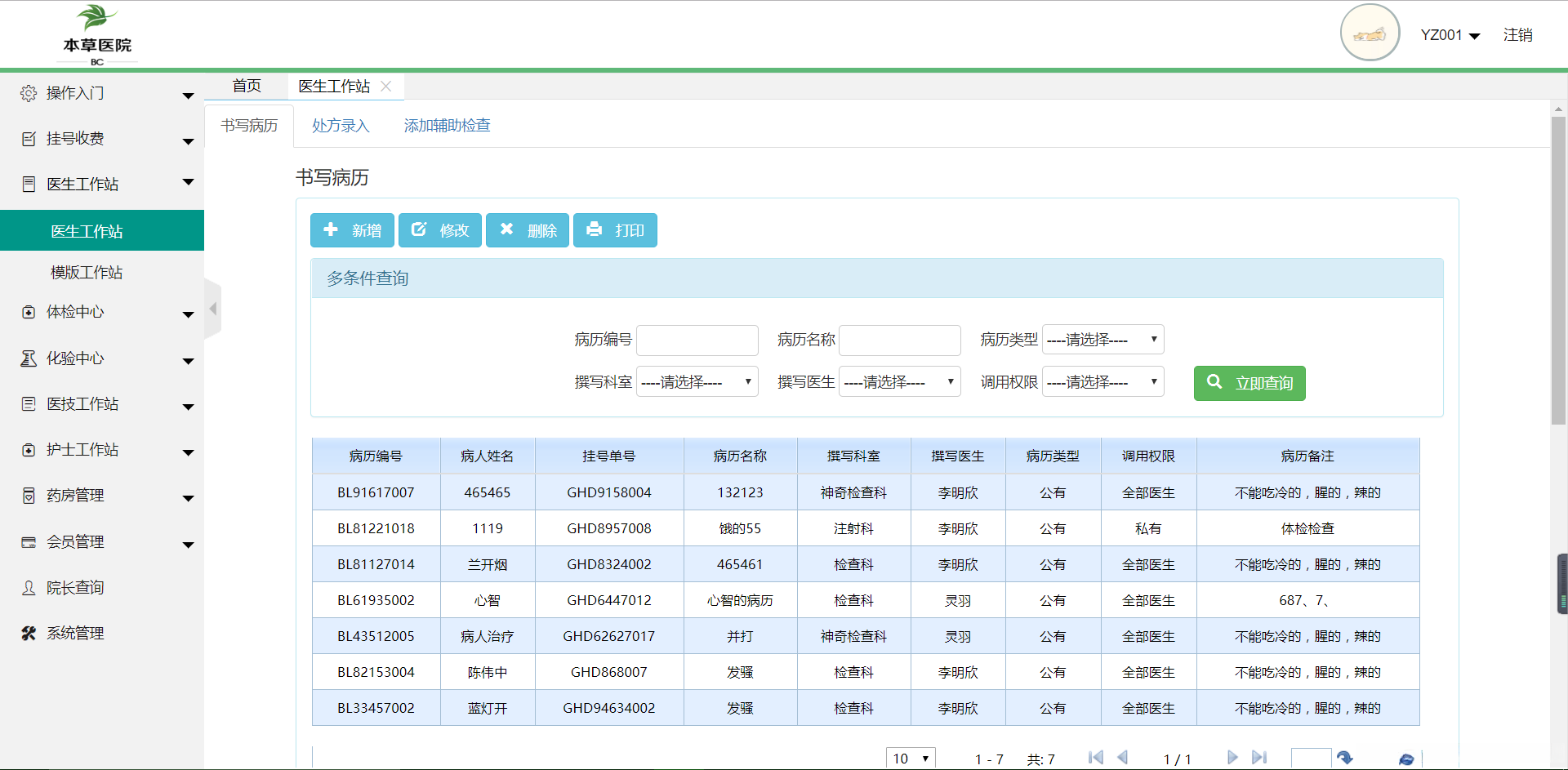This screenshot has height=770, width=1568.
Task: Go to the last page in pagination
Action: [x=1259, y=758]
